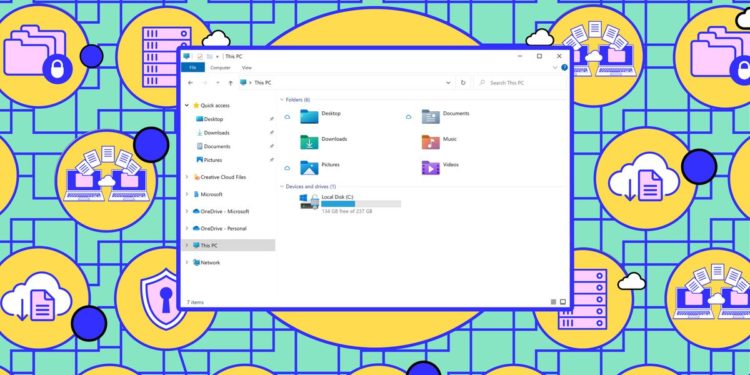
Task: Select Documents under Quick access
Action: (213, 146)
